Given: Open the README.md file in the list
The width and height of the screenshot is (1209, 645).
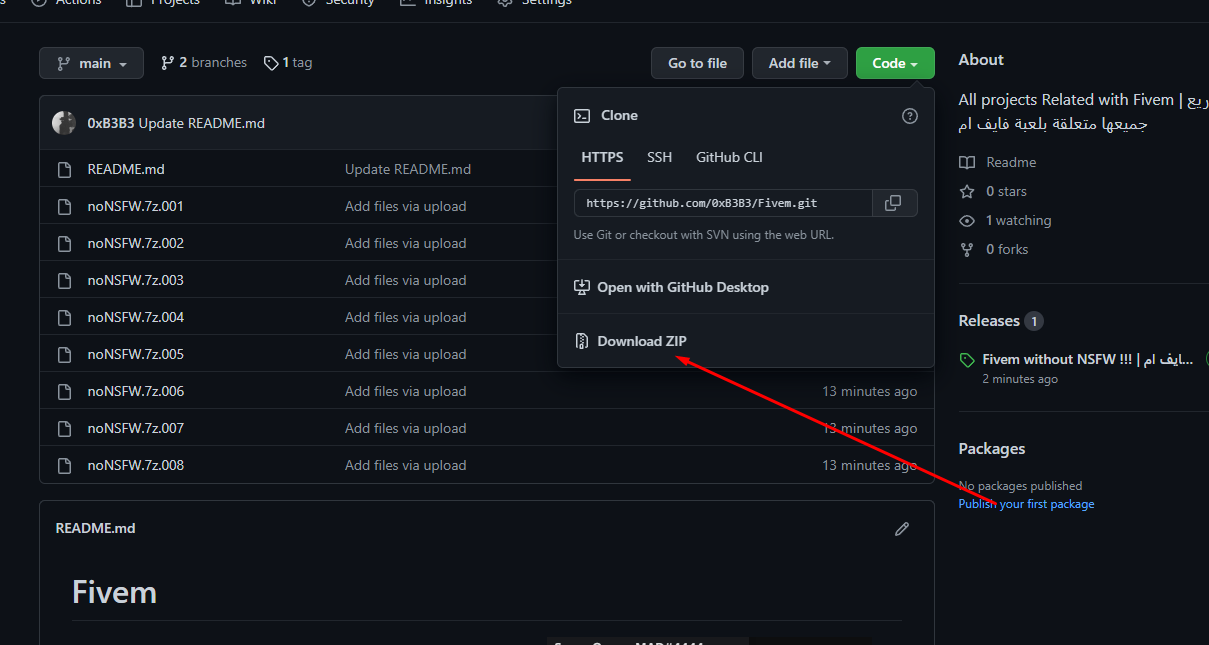Looking at the screenshot, I should click(126, 169).
